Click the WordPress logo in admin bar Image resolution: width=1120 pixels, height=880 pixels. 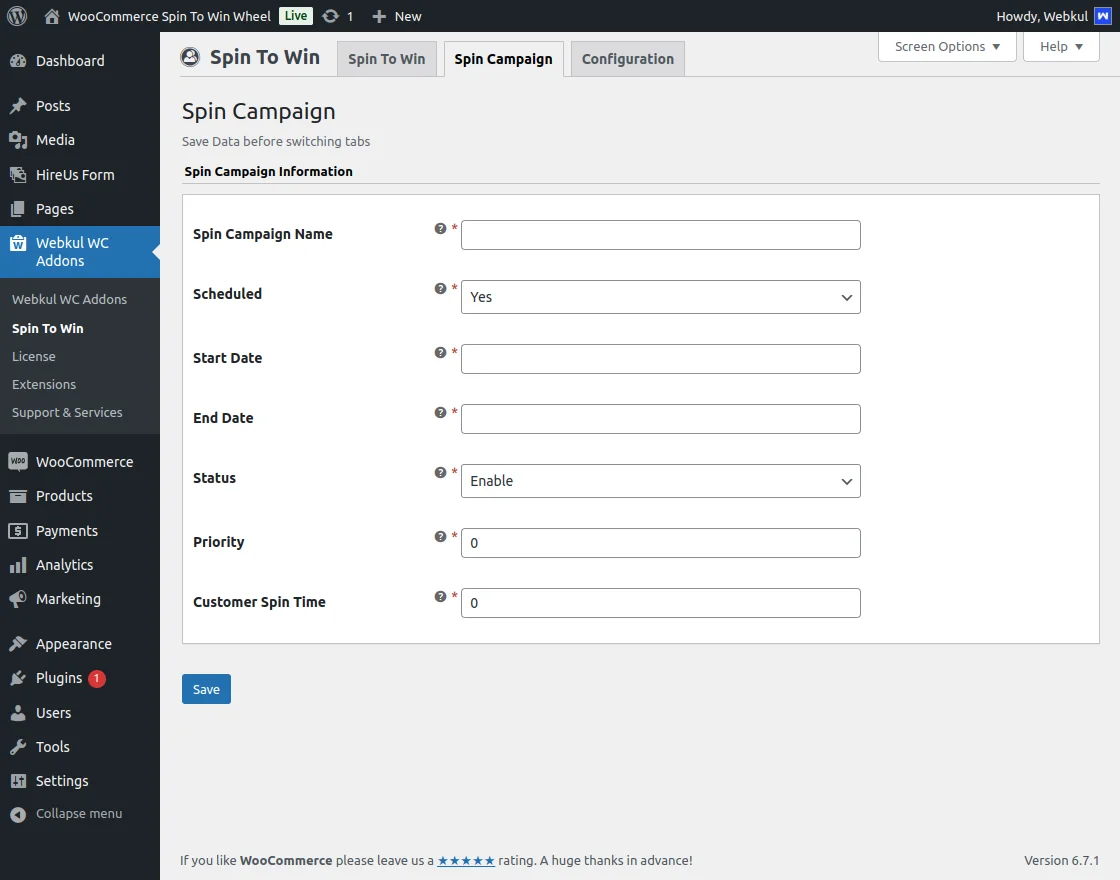[x=16, y=16]
